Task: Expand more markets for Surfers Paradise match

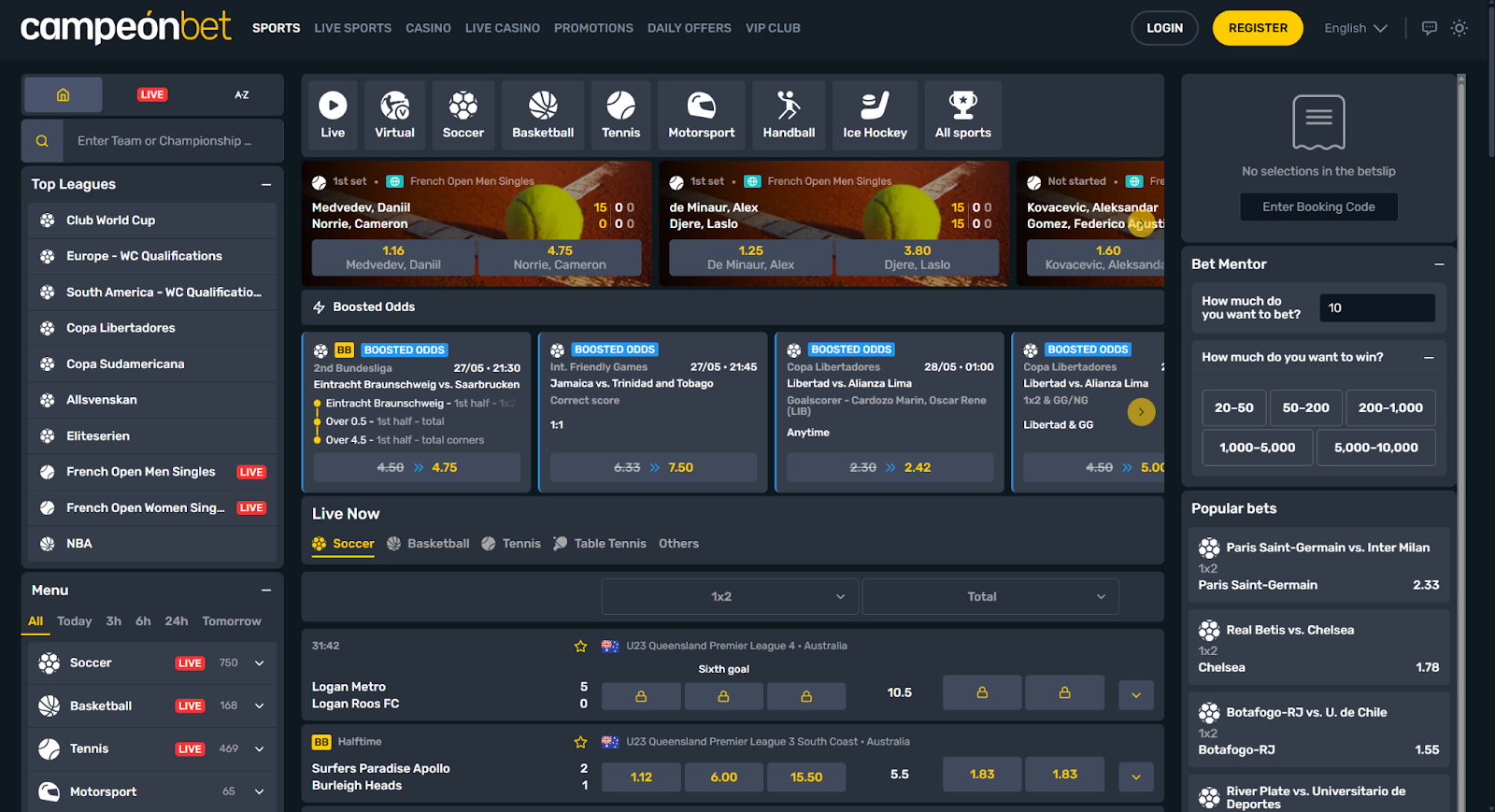Action: tap(1136, 776)
